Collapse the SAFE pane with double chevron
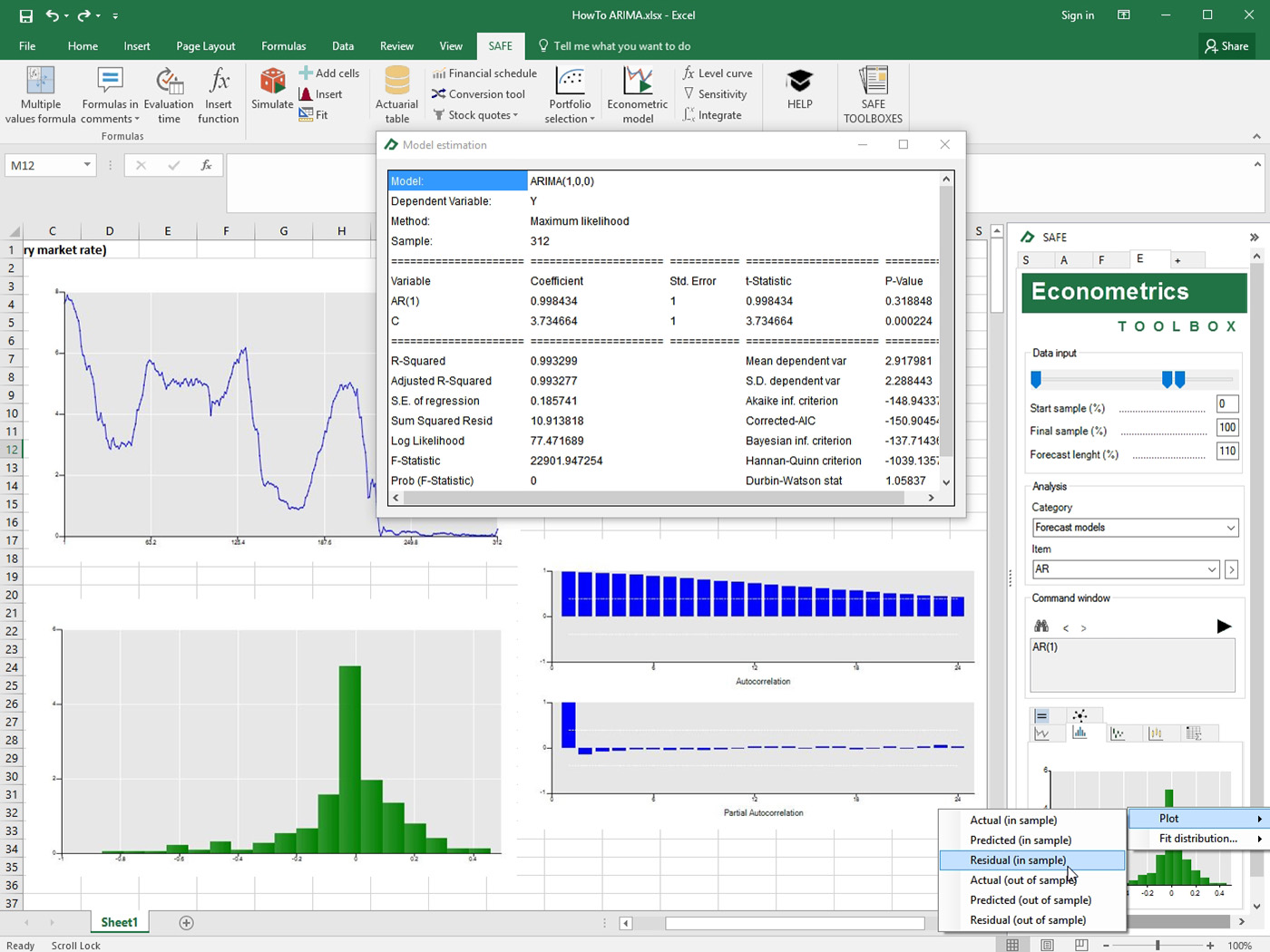1270x952 pixels. click(1254, 238)
